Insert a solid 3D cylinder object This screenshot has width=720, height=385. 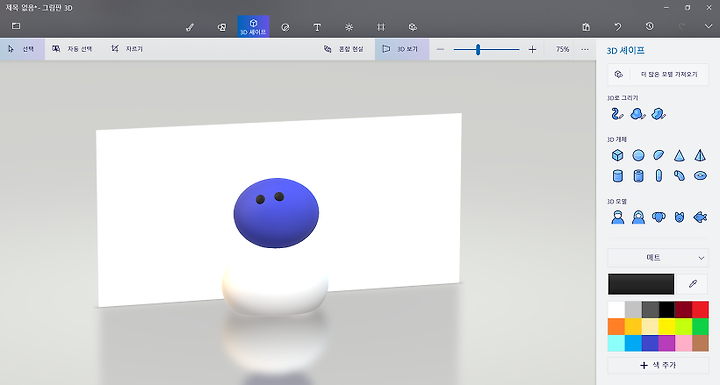[x=618, y=176]
